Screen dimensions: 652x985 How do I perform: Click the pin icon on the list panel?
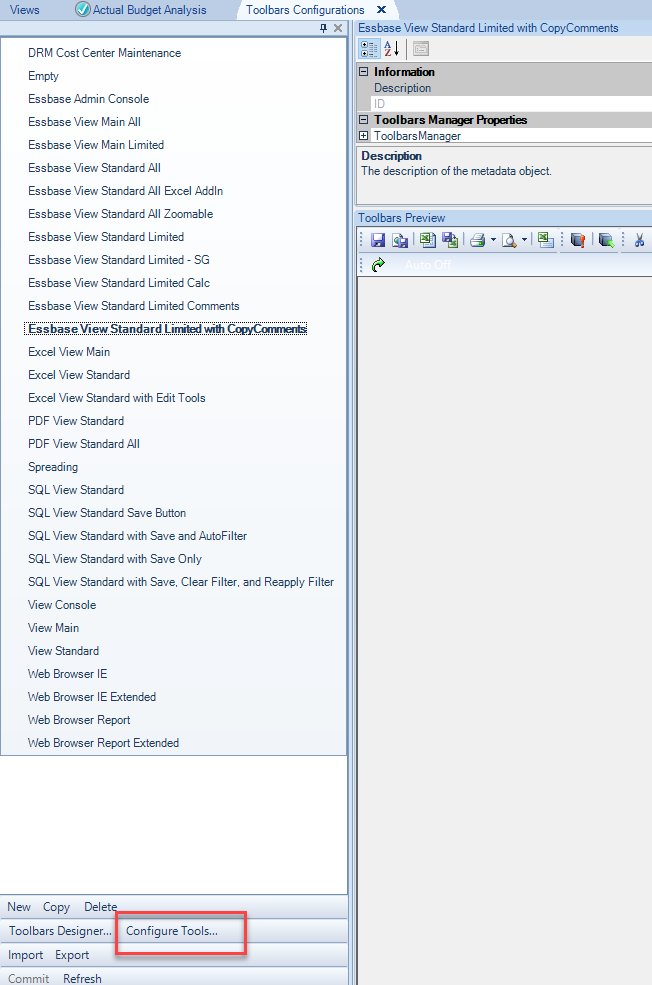tap(323, 28)
